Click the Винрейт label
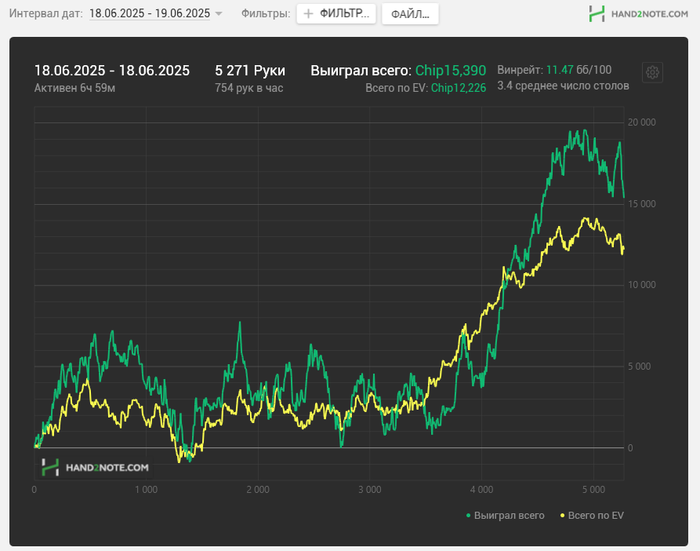The height and width of the screenshot is (551, 700). [x=520, y=70]
